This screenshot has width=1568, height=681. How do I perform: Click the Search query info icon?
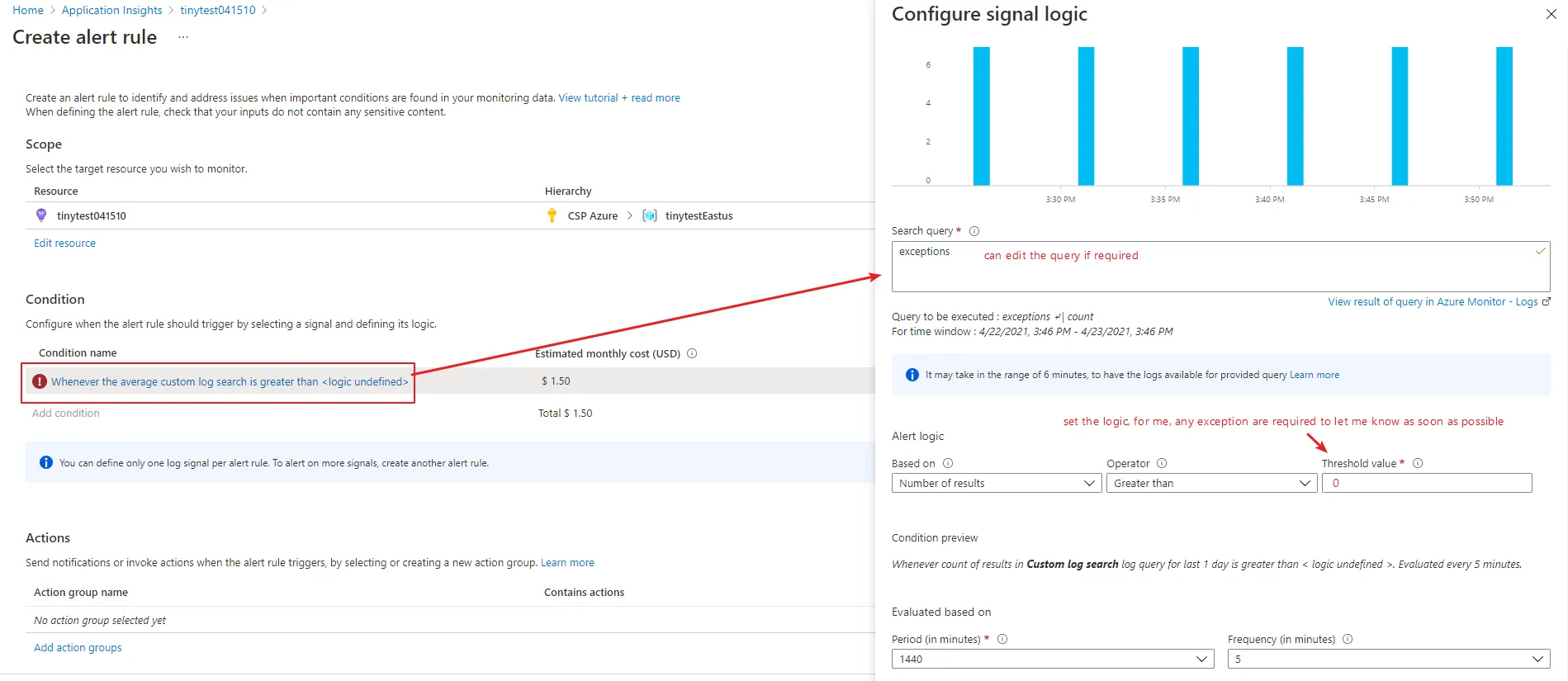click(x=974, y=231)
